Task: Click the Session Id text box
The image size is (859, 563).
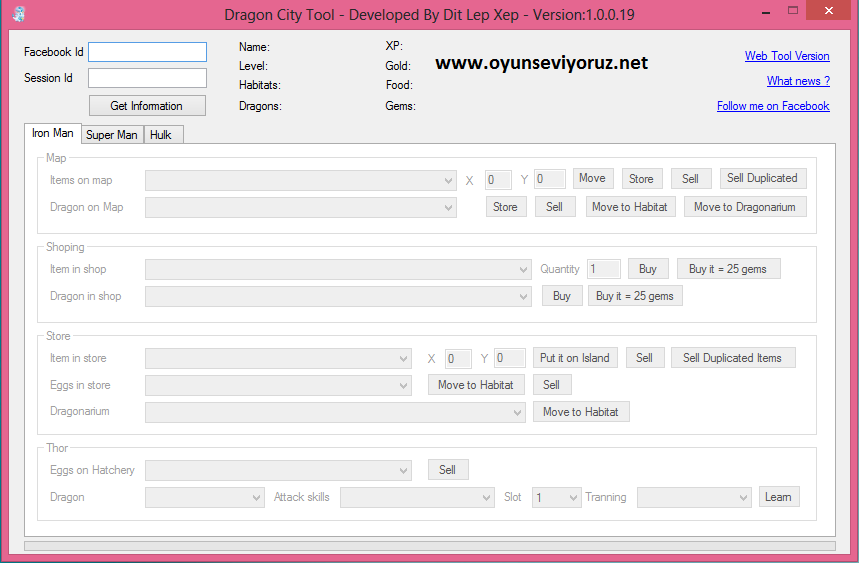Action: coord(147,78)
